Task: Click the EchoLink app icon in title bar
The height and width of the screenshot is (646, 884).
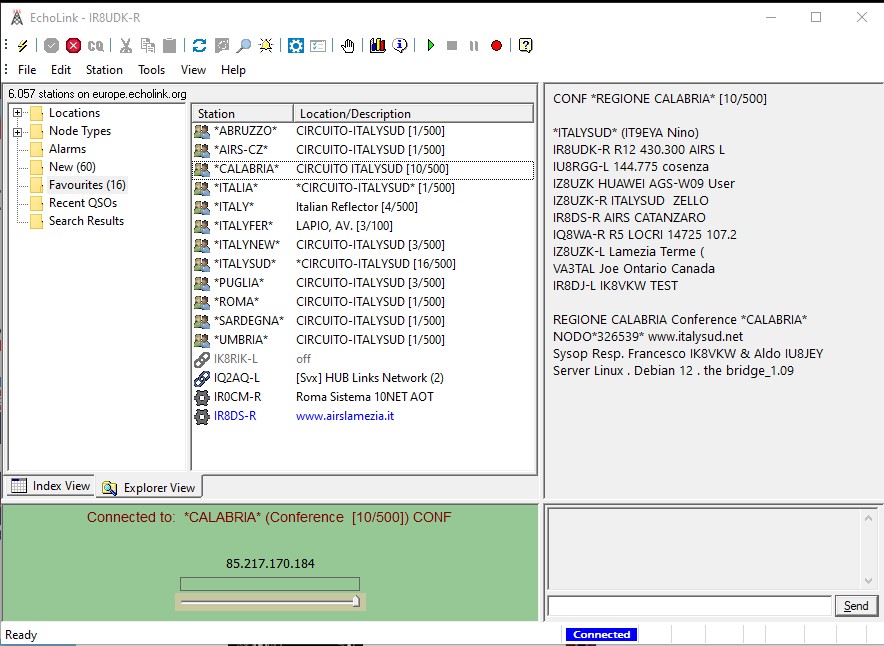Action: [17, 18]
